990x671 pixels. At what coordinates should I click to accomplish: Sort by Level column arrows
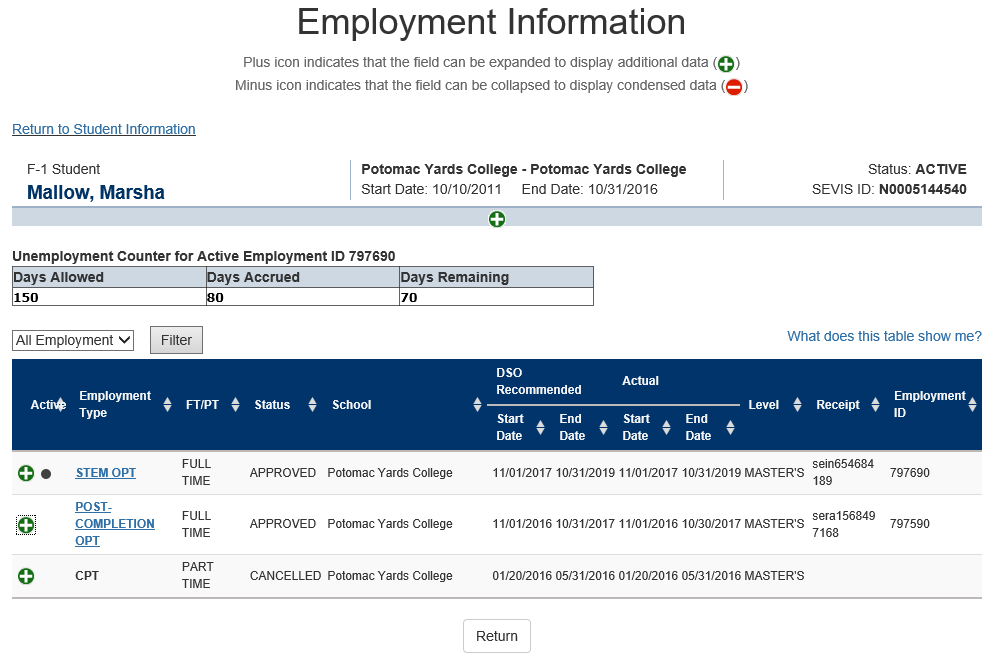click(x=797, y=405)
